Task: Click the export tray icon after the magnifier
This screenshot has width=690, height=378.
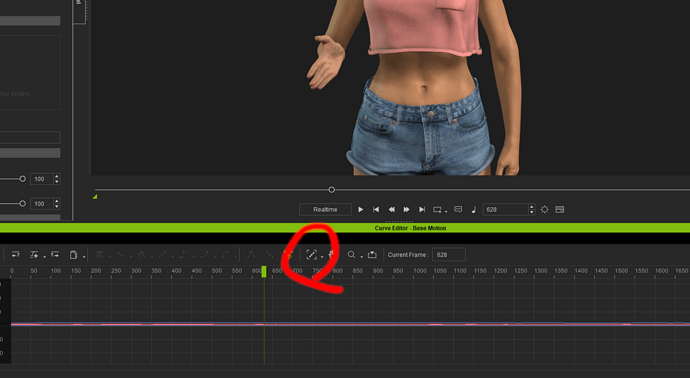Action: pos(372,254)
